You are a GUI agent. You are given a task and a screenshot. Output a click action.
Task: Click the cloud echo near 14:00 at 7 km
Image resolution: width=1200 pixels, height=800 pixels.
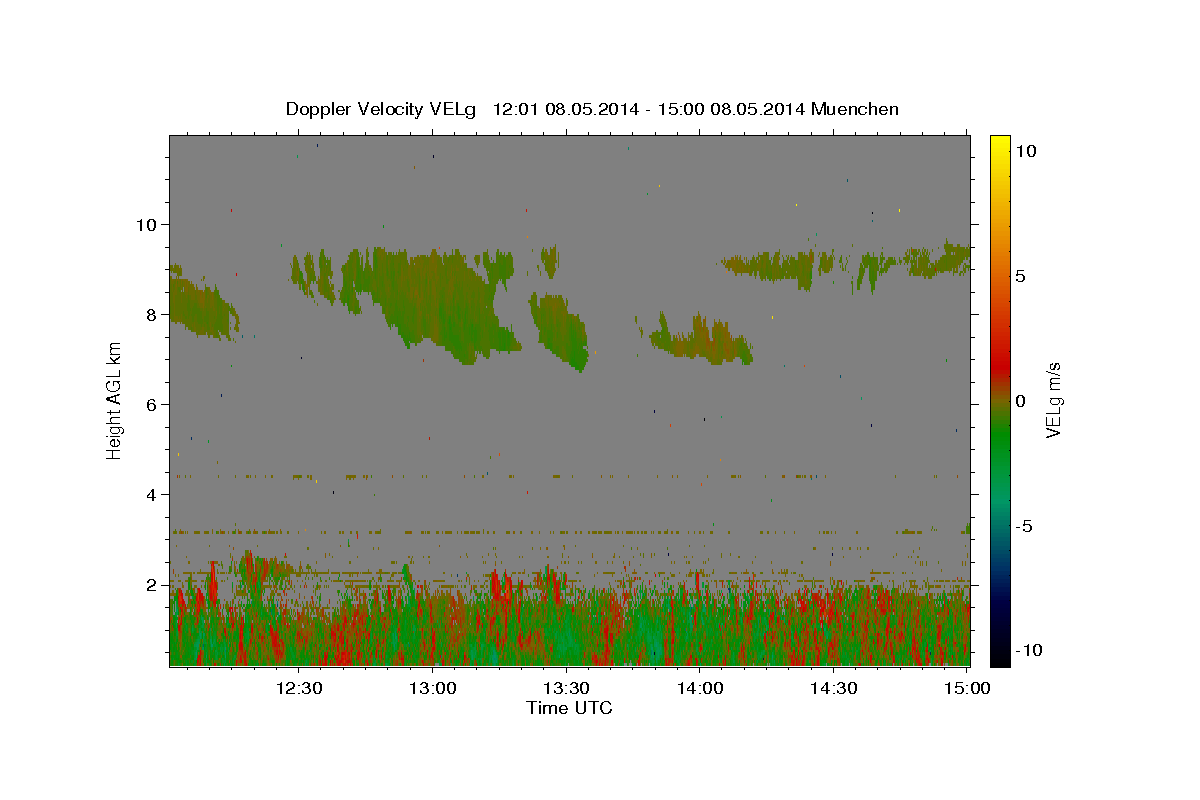tap(700, 340)
